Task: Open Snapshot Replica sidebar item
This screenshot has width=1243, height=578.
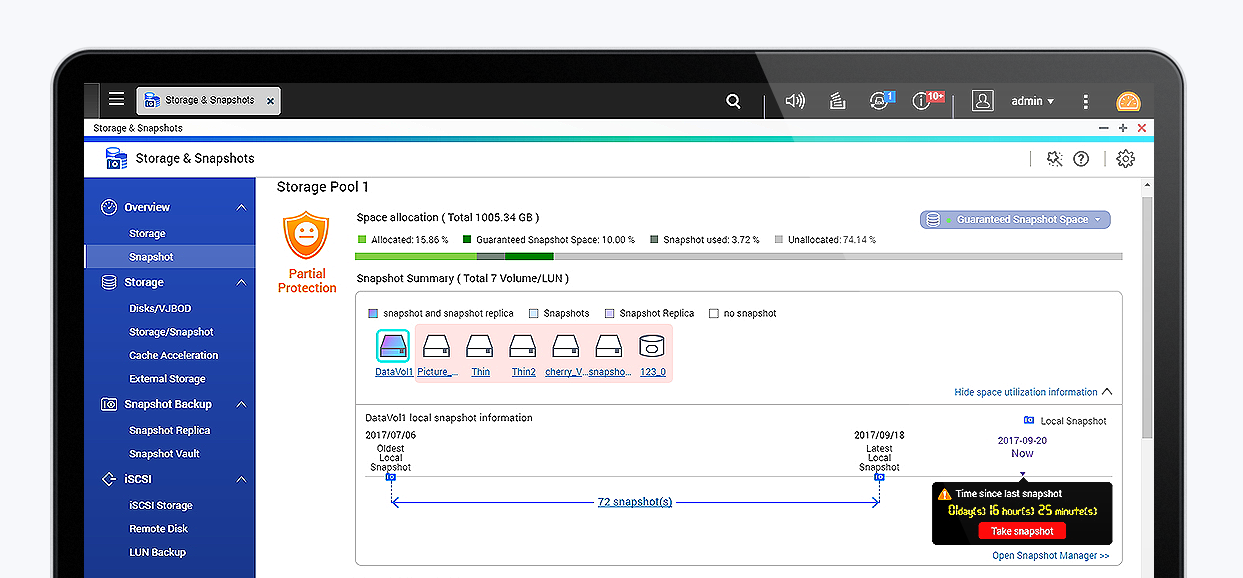Action: [169, 430]
